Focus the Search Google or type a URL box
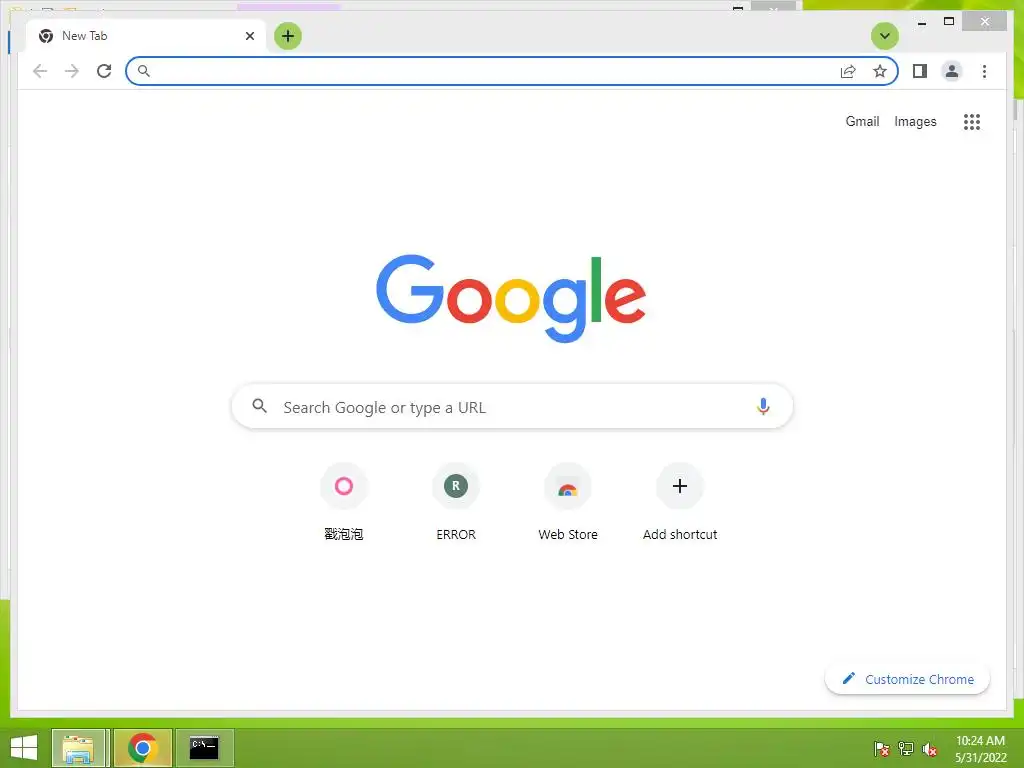1024x768 pixels. 512,406
